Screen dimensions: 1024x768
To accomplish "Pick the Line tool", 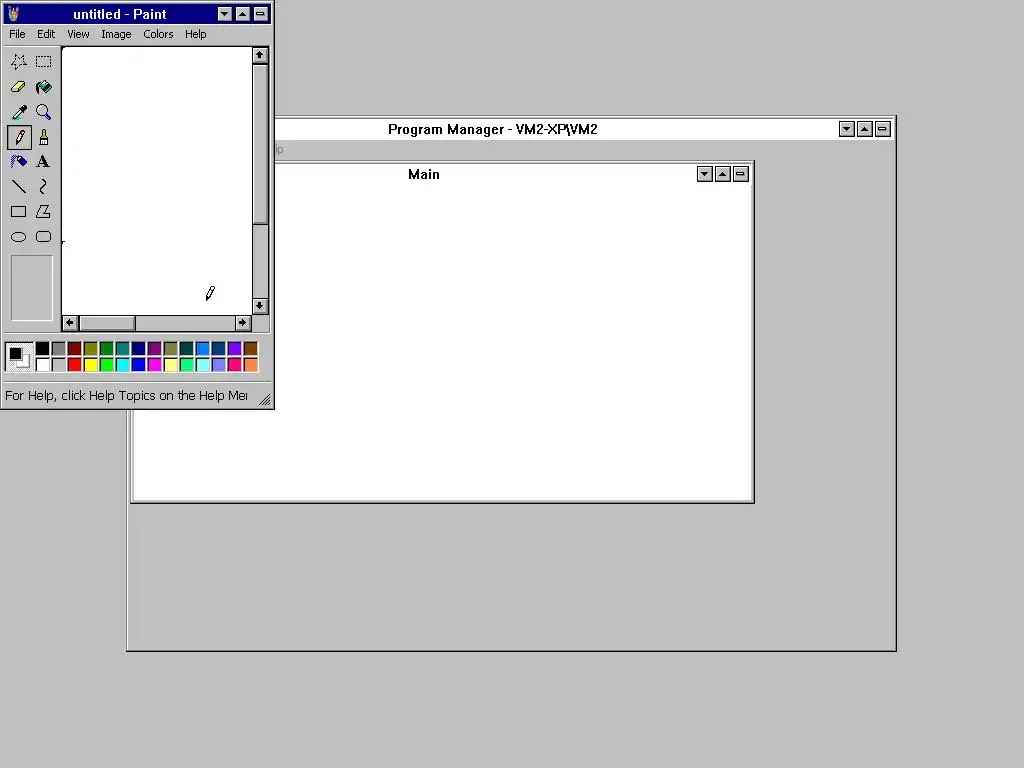I will [x=18, y=187].
